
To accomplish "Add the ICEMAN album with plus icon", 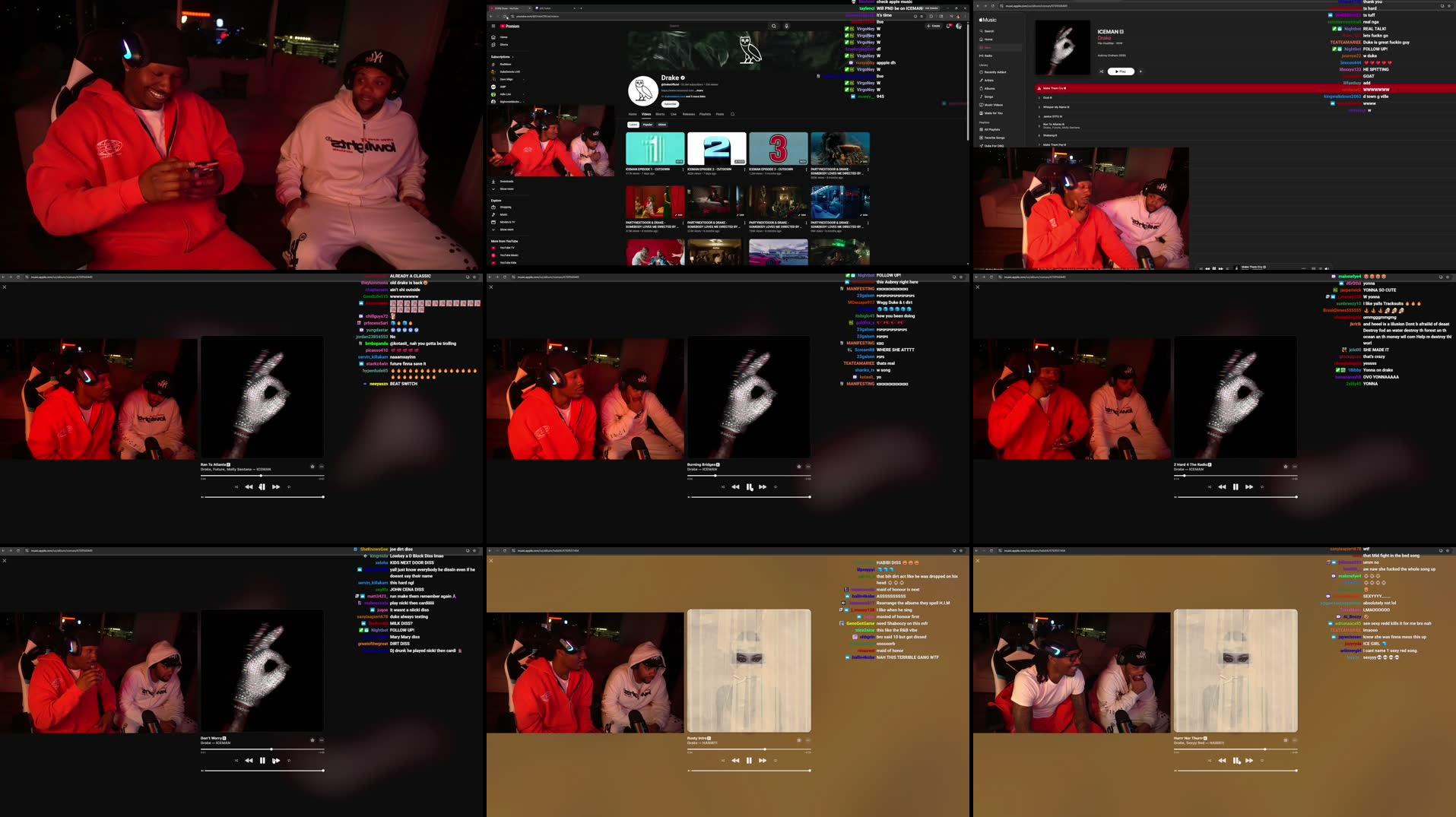I will [x=1140, y=71].
